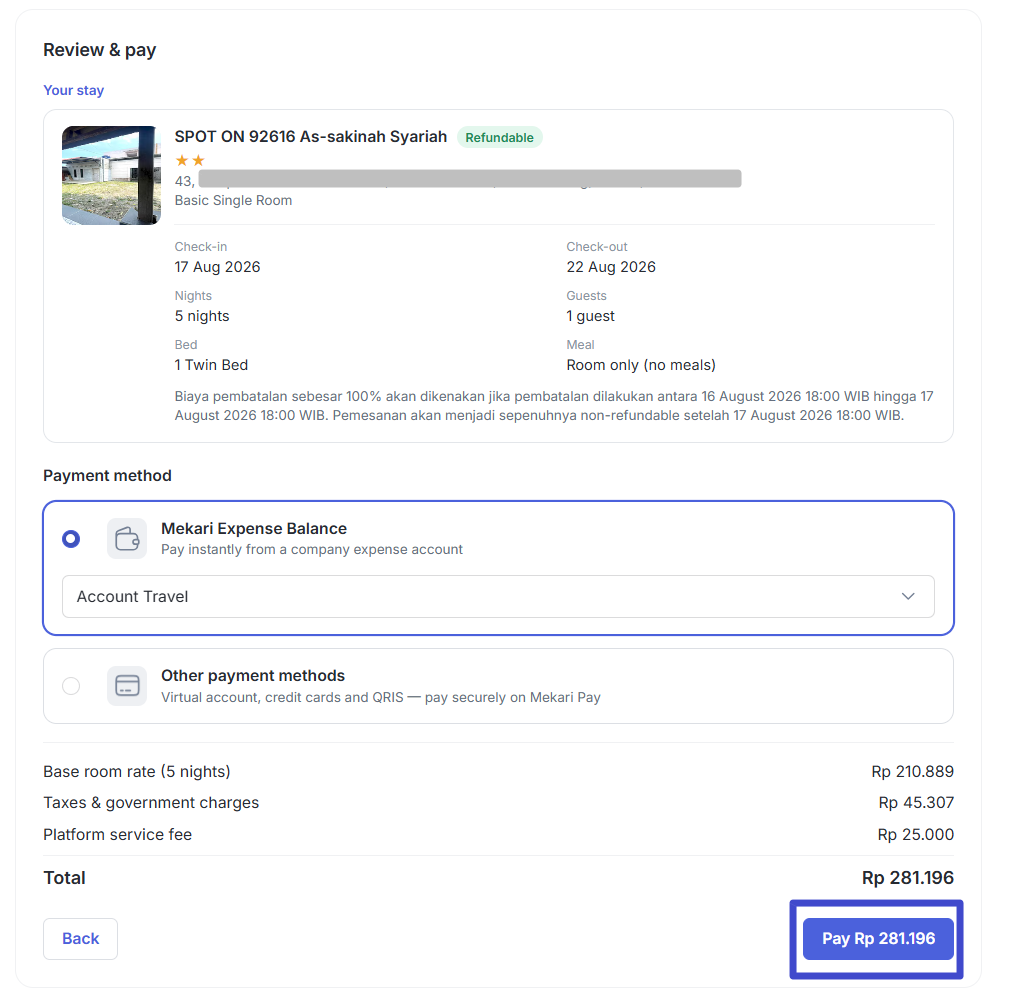The height and width of the screenshot is (1008, 1036).
Task: Select the Mekari Expense Balance radio button
Action: pyautogui.click(x=71, y=539)
